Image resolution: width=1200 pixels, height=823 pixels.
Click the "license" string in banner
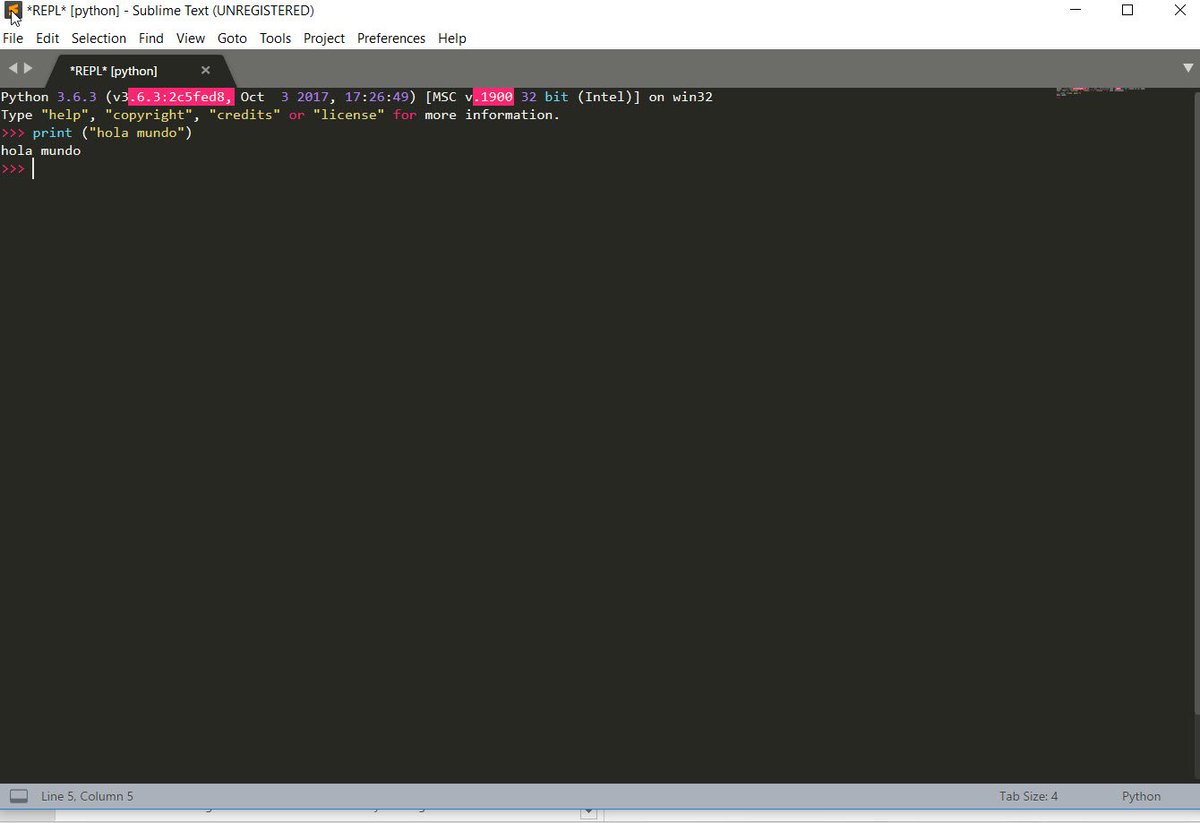coord(349,115)
